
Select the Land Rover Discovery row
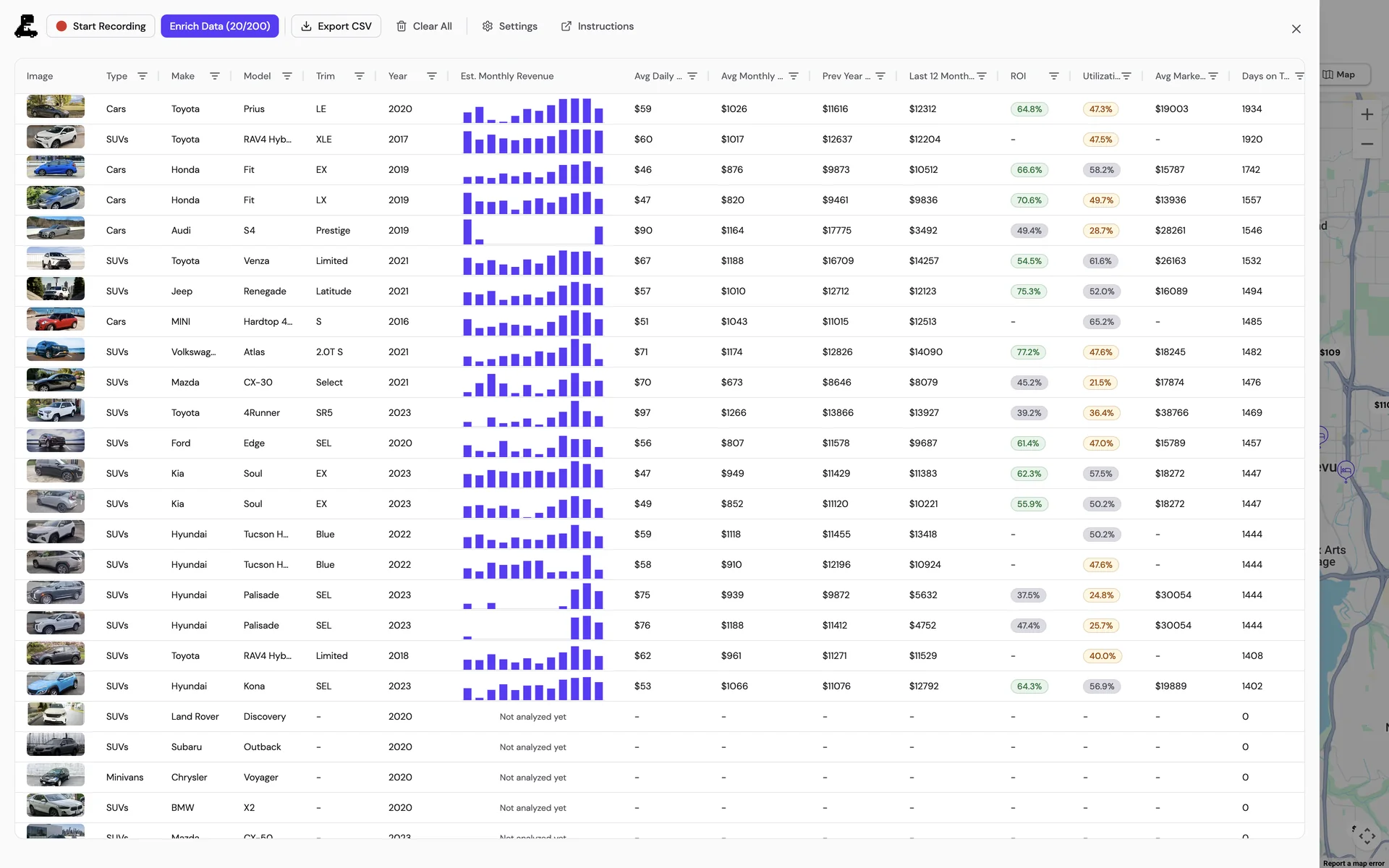(x=660, y=717)
